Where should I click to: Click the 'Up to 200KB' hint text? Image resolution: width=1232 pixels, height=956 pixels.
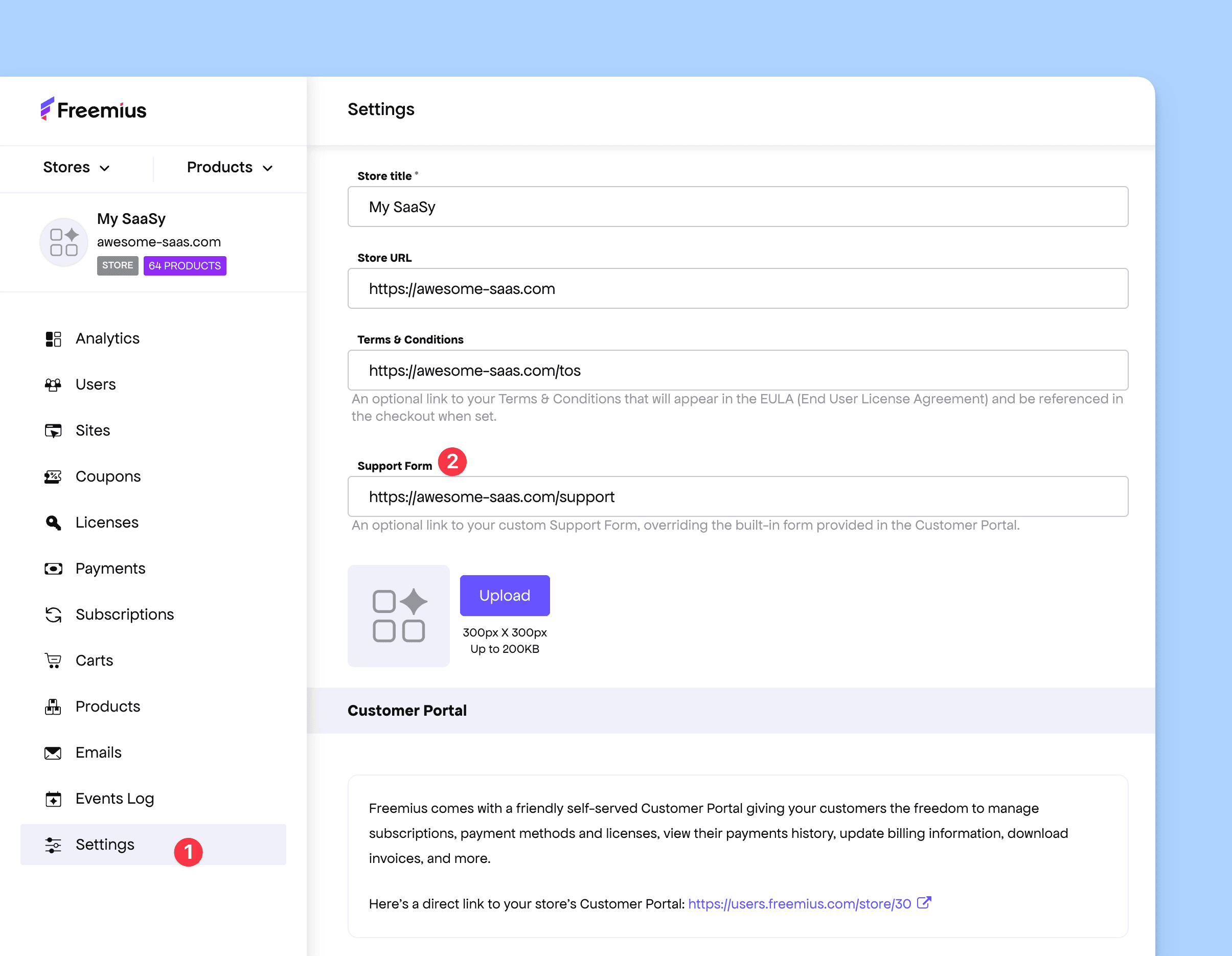[505, 649]
